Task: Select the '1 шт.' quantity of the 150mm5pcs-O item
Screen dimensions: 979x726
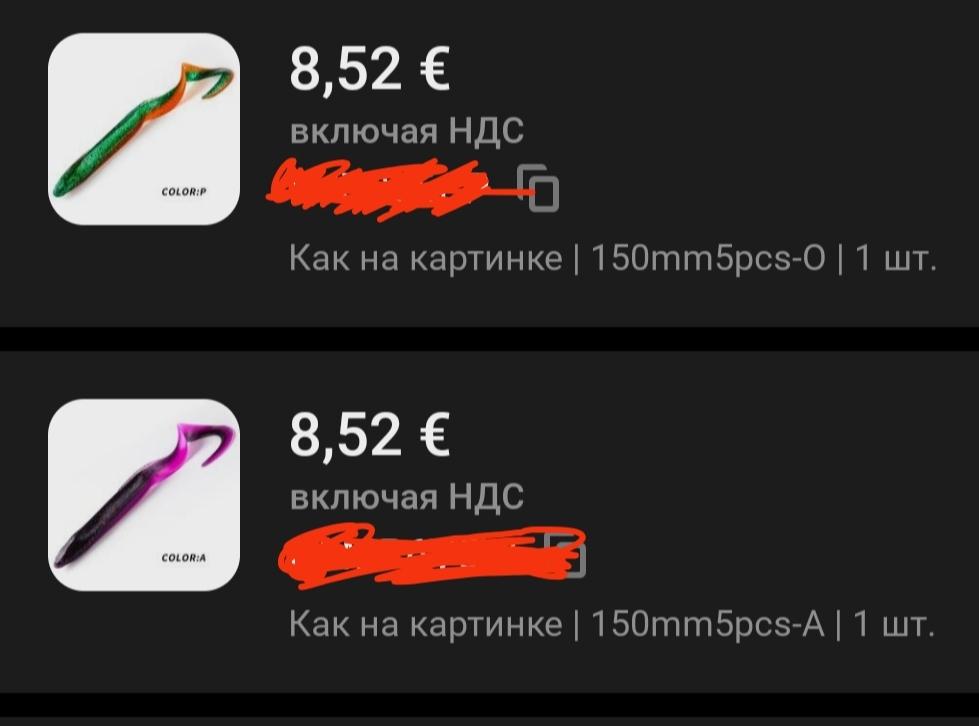Action: [x=895, y=257]
